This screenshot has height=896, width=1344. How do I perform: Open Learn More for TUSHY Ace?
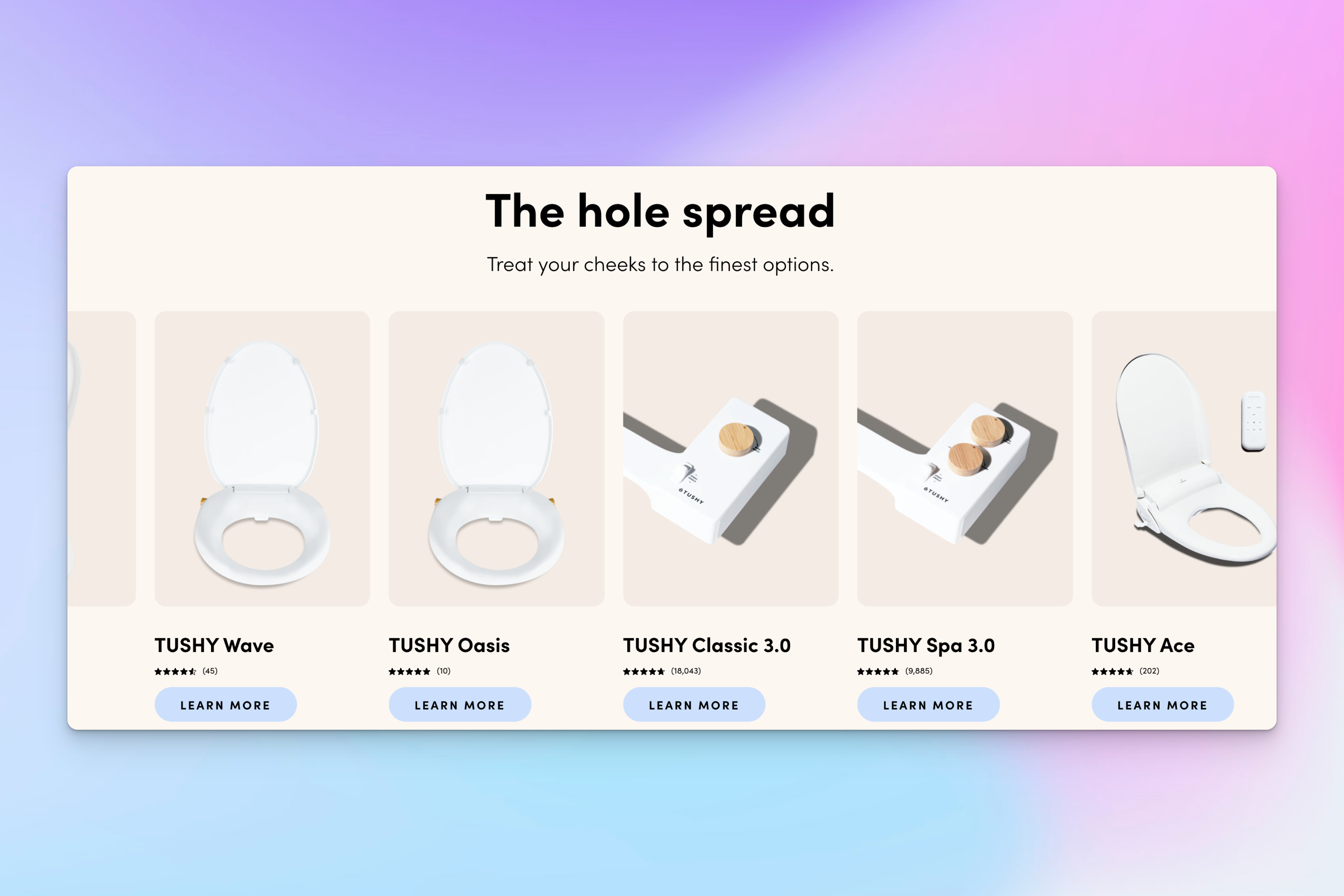click(x=1162, y=705)
